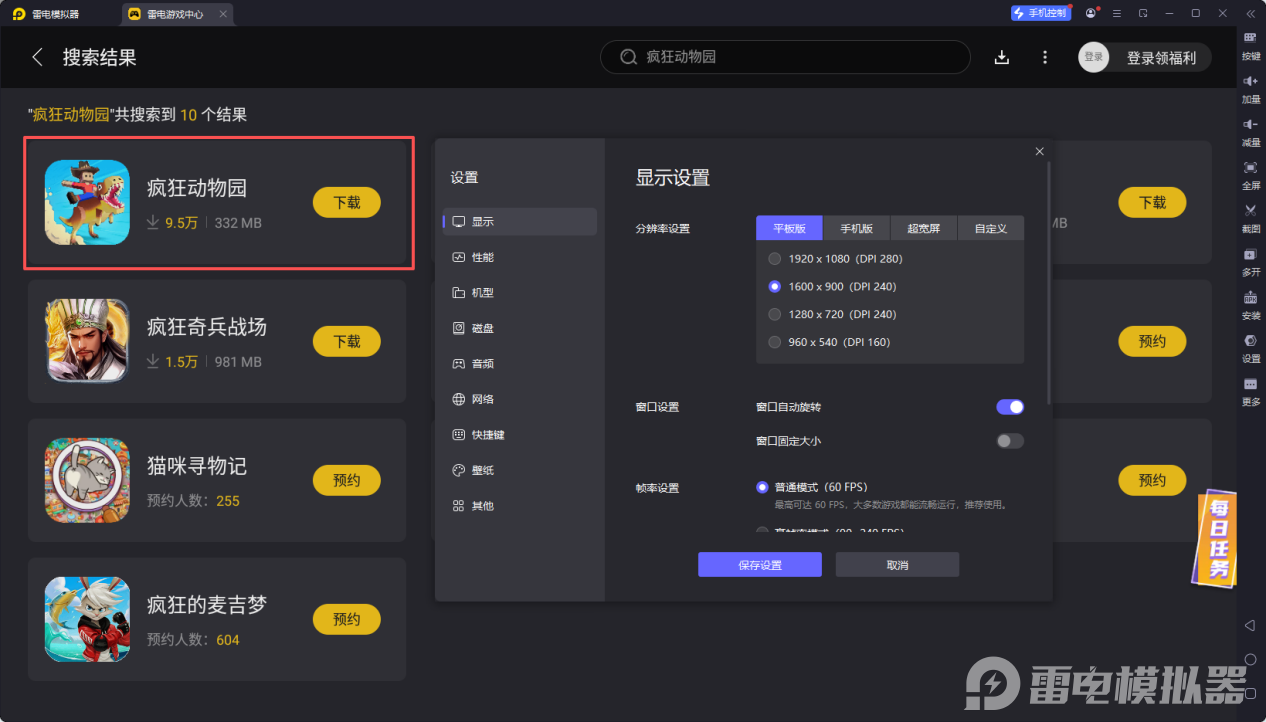The height and width of the screenshot is (722, 1266).
Task: Open the hamburger menu in the title bar
Action: (1117, 13)
